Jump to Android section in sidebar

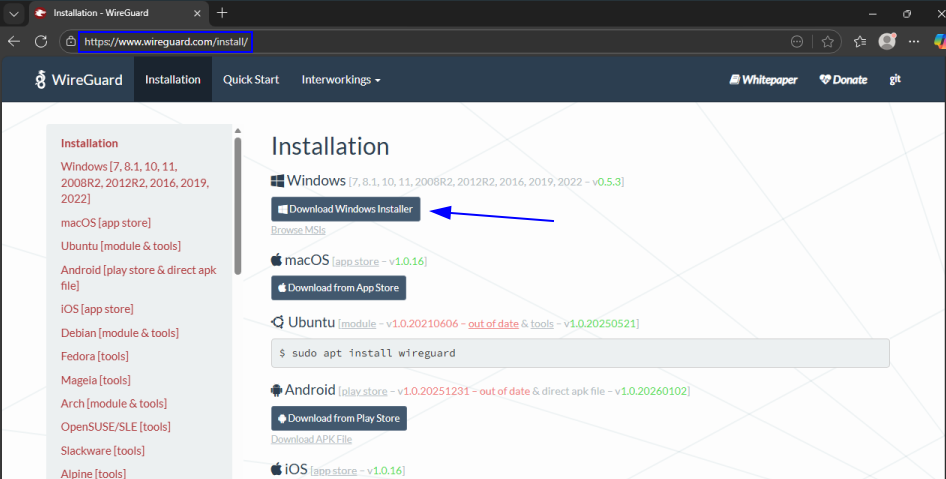coord(138,278)
